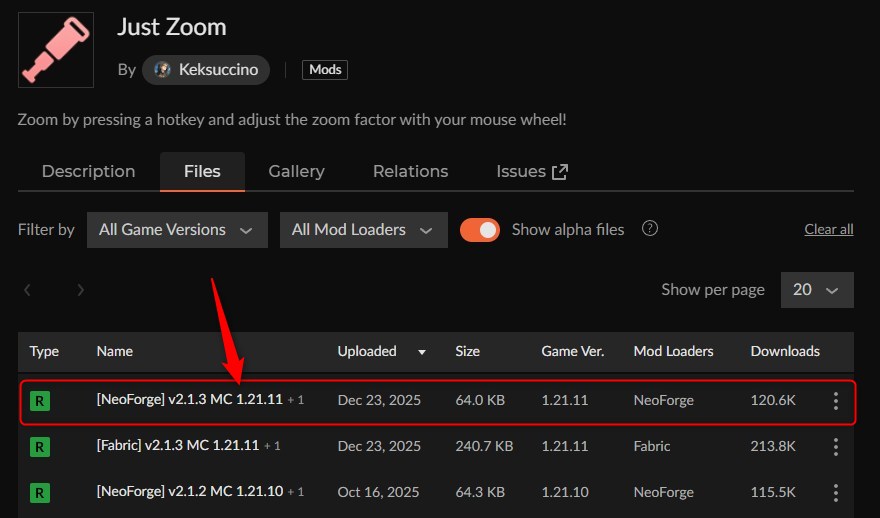The height and width of the screenshot is (518, 880).
Task: Click the Type column header
Action: pyautogui.click(x=44, y=351)
